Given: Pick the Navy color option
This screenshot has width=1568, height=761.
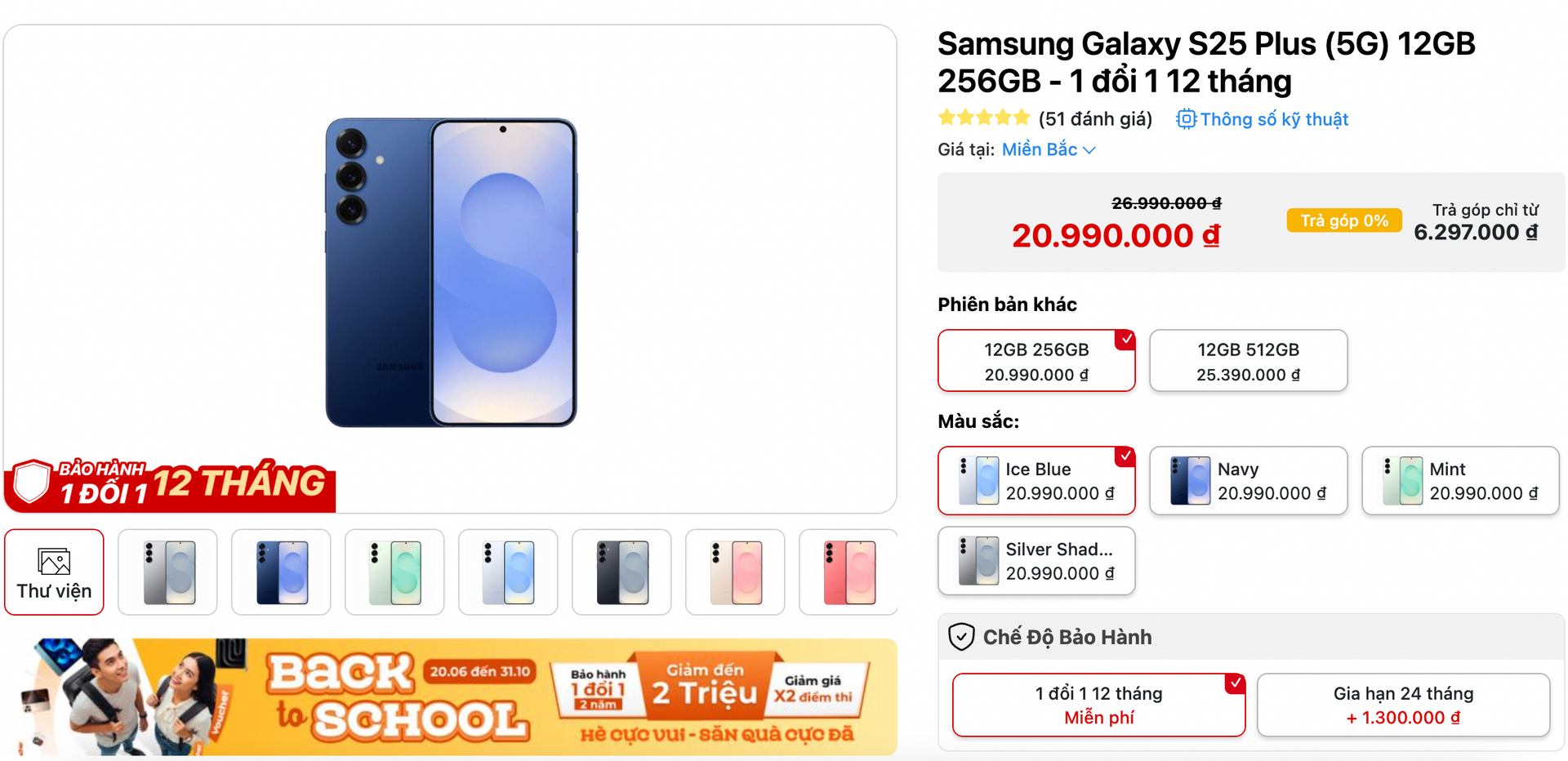Looking at the screenshot, I should pos(1248,481).
